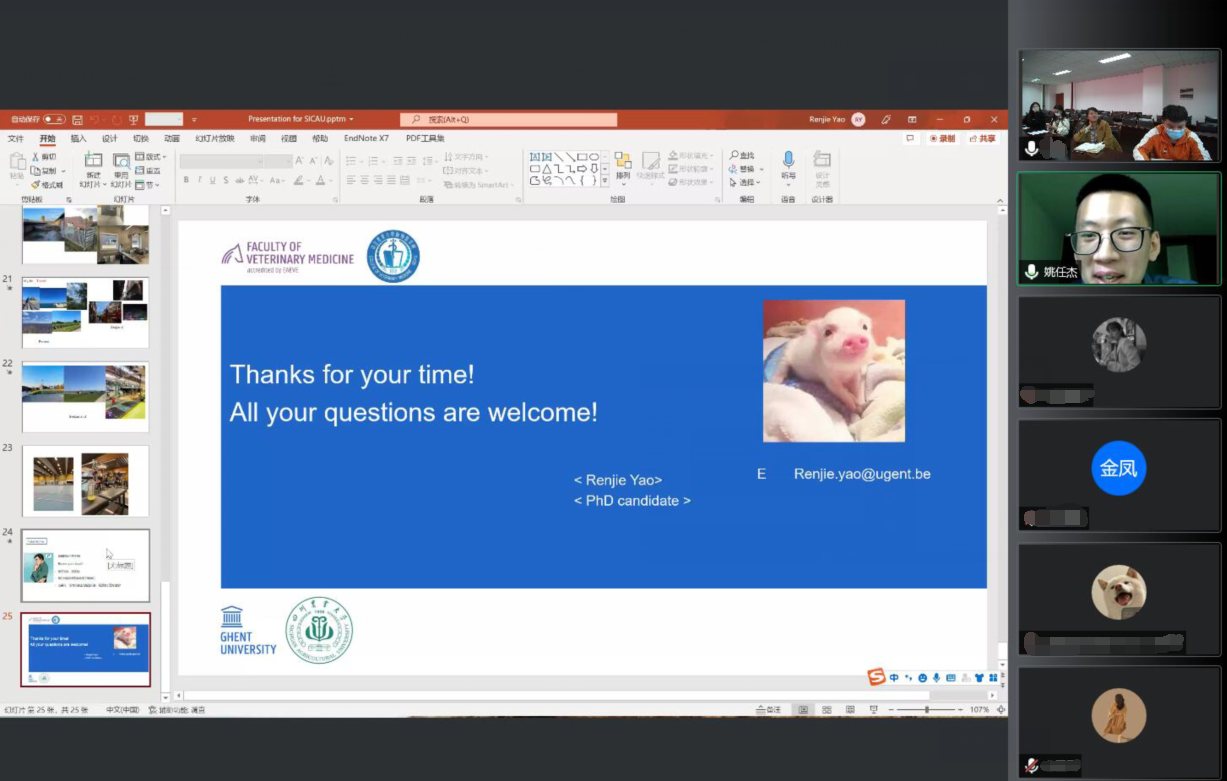Image resolution: width=1227 pixels, height=781 pixels.
Task: Adjust the zoom slider in status bar
Action: click(x=927, y=710)
